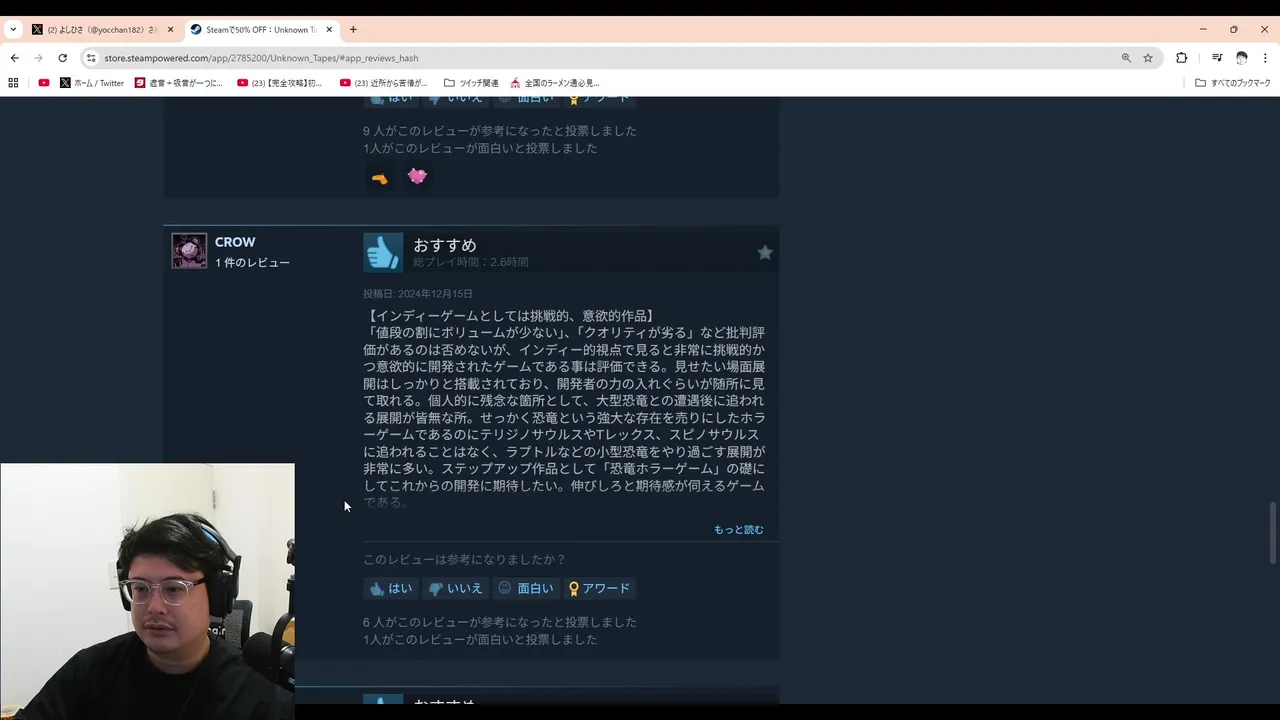The width and height of the screenshot is (1280, 720).
Task: Open the 全国のラーメン通必見 bookmark
Action: 555,83
